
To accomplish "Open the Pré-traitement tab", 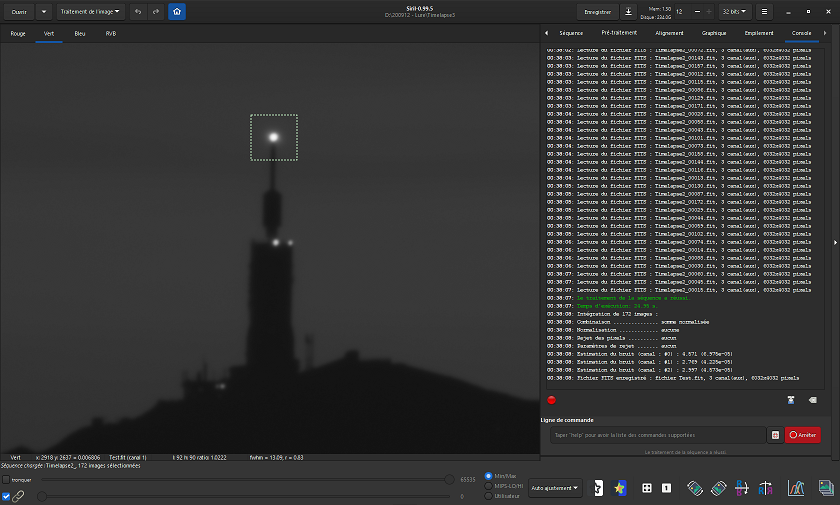I will coord(619,33).
